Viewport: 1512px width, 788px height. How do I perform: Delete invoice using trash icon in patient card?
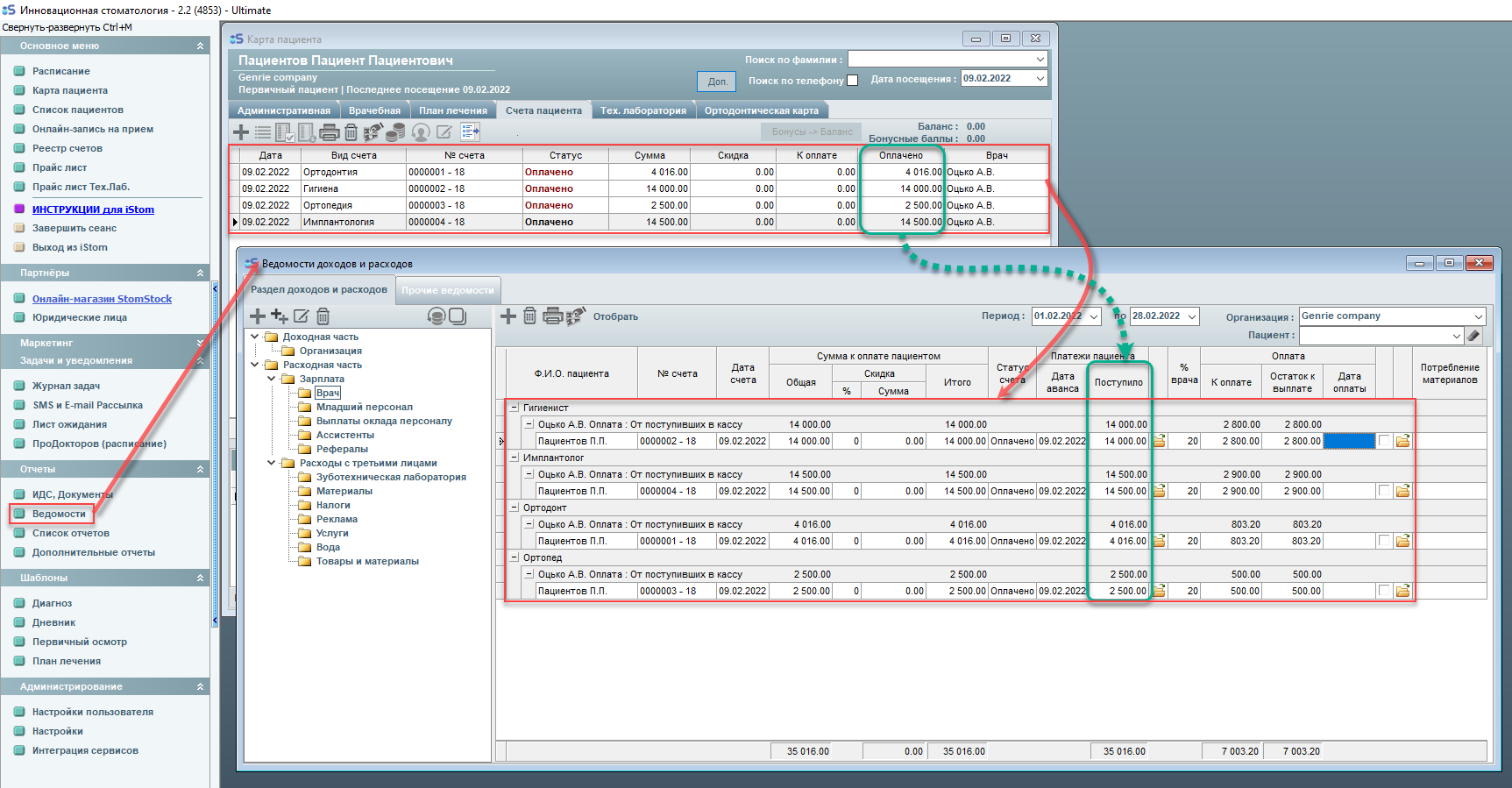pos(351,132)
